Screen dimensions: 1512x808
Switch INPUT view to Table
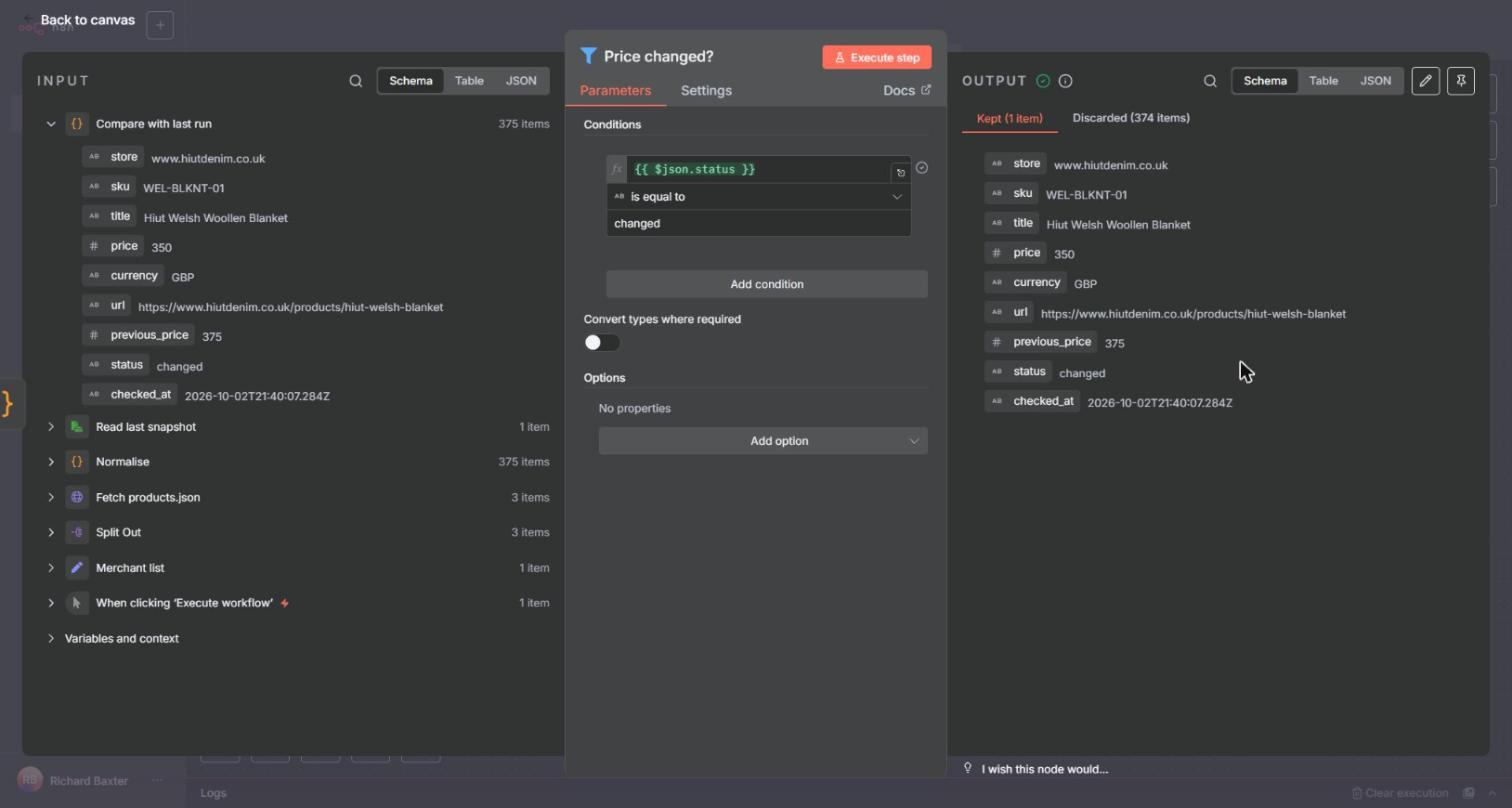pyautogui.click(x=469, y=81)
